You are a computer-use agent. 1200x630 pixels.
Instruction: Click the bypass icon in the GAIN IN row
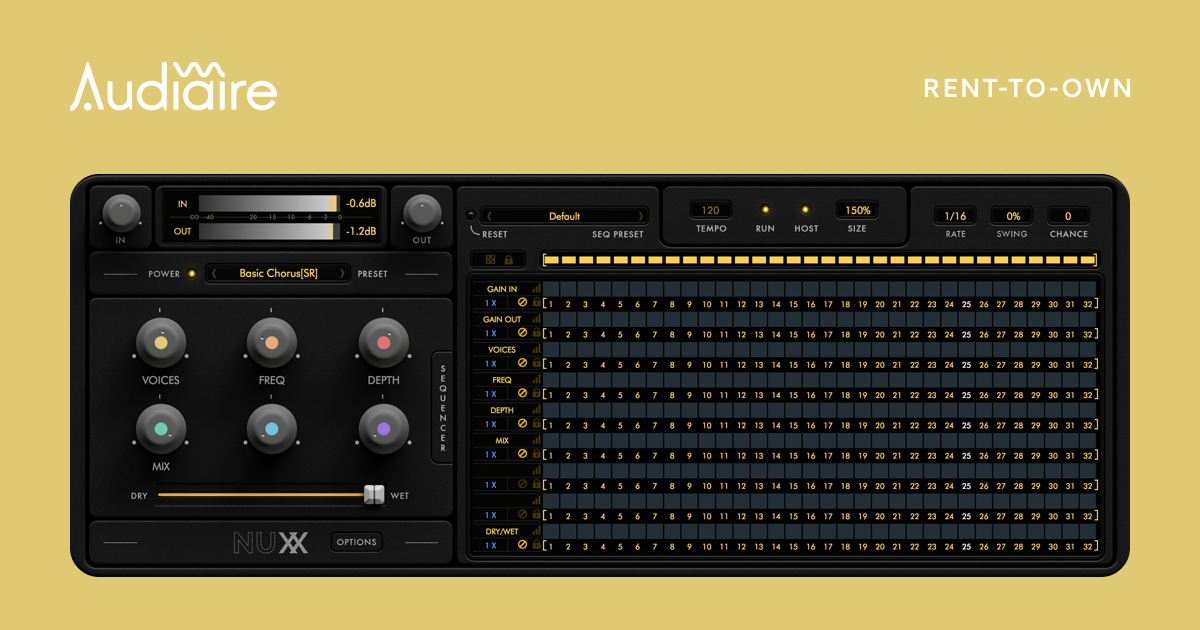tap(522, 303)
